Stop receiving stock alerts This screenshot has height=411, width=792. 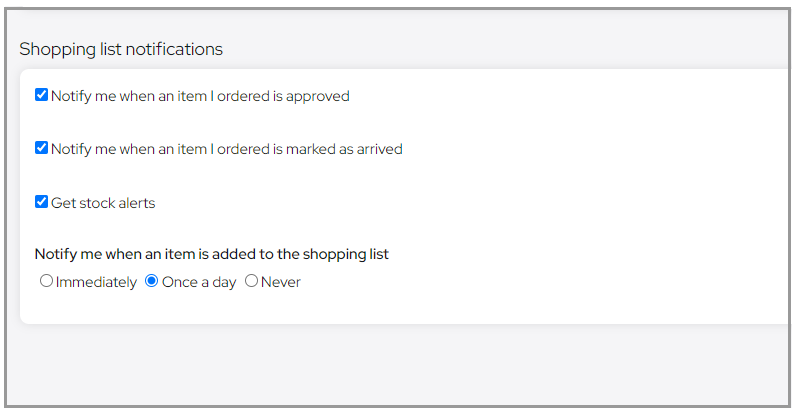41,201
